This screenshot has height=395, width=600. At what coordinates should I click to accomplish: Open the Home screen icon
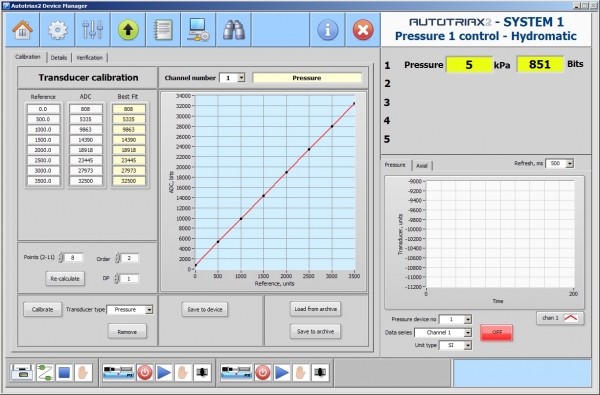(23, 30)
